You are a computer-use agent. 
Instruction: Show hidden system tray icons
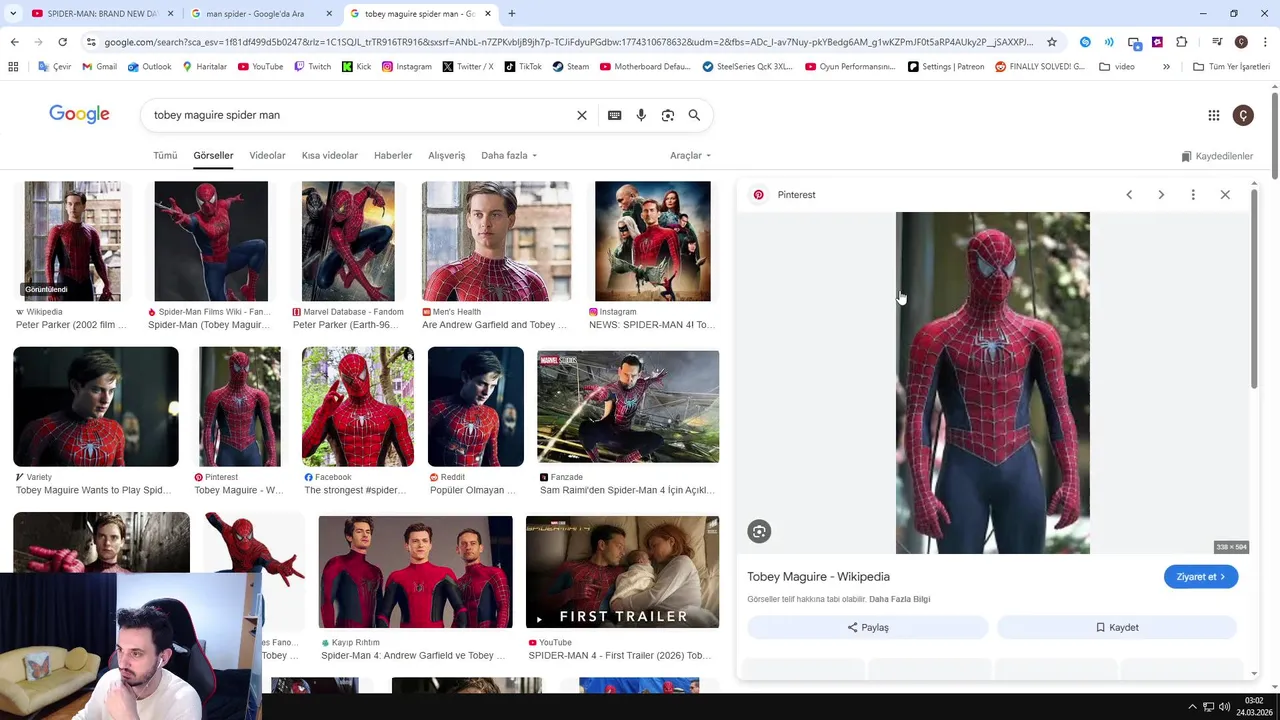pyautogui.click(x=1192, y=707)
